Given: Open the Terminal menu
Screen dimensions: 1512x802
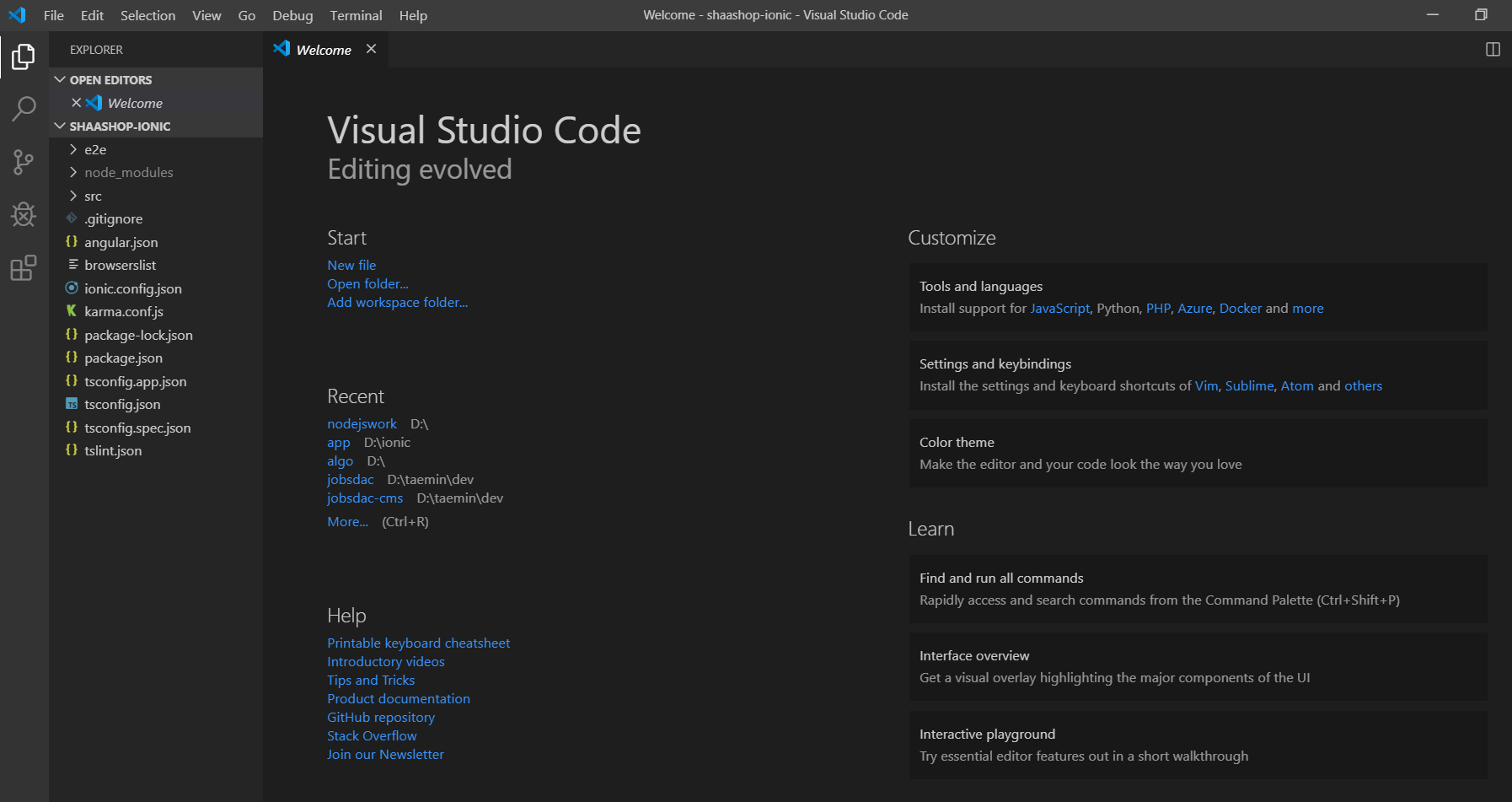Looking at the screenshot, I should 356,15.
